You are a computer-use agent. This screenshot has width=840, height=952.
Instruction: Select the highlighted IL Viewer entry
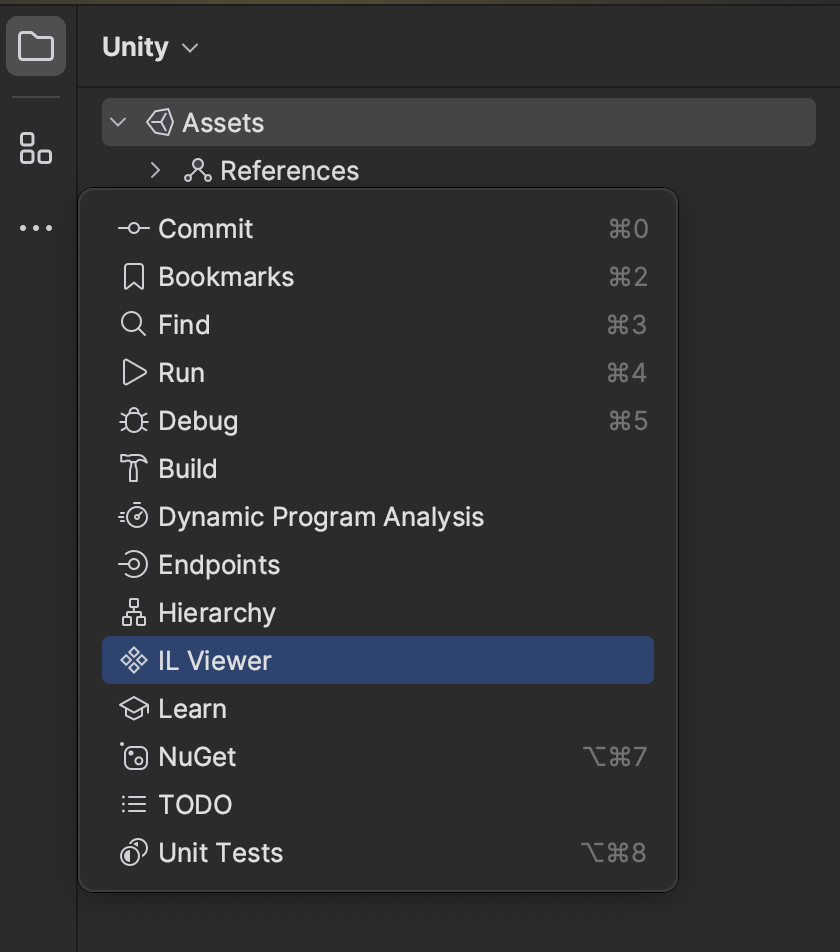click(378, 660)
